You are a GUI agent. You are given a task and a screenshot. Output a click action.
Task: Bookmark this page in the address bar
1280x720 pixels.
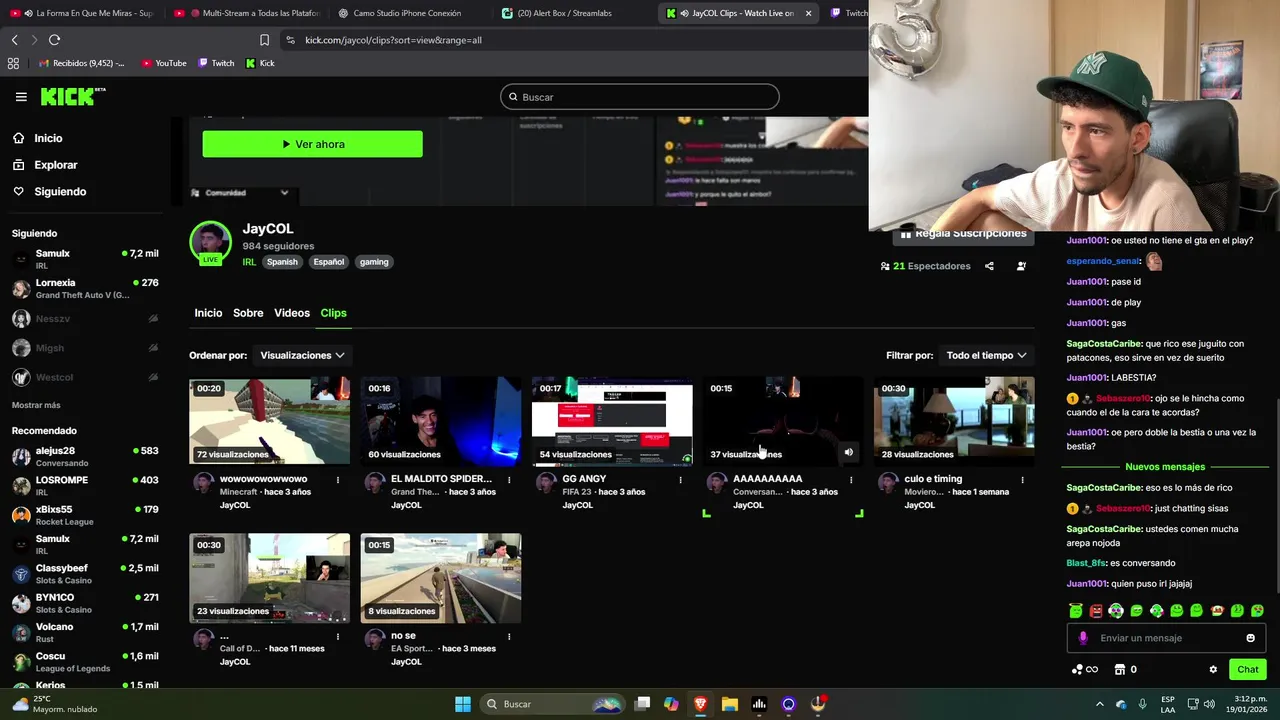coord(264,40)
